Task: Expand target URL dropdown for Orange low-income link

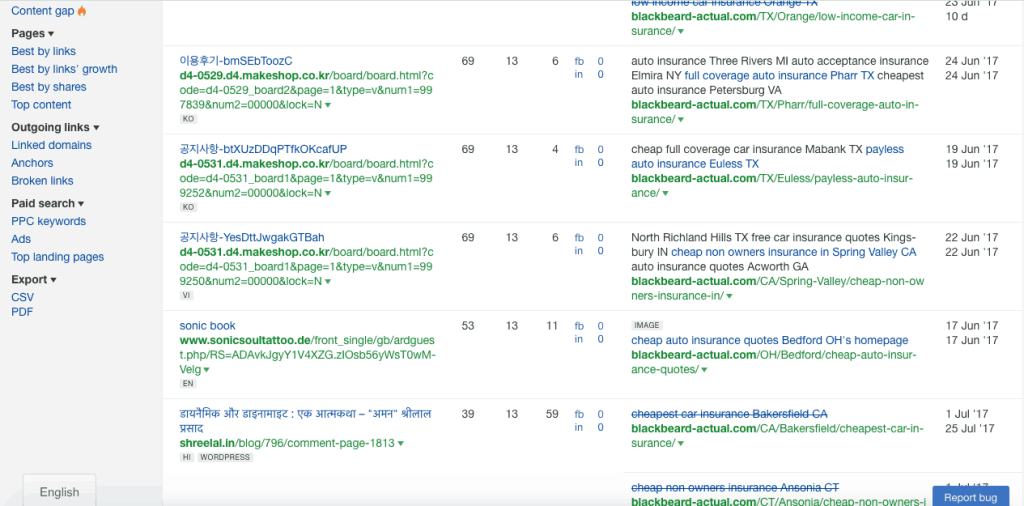Action: coord(680,31)
